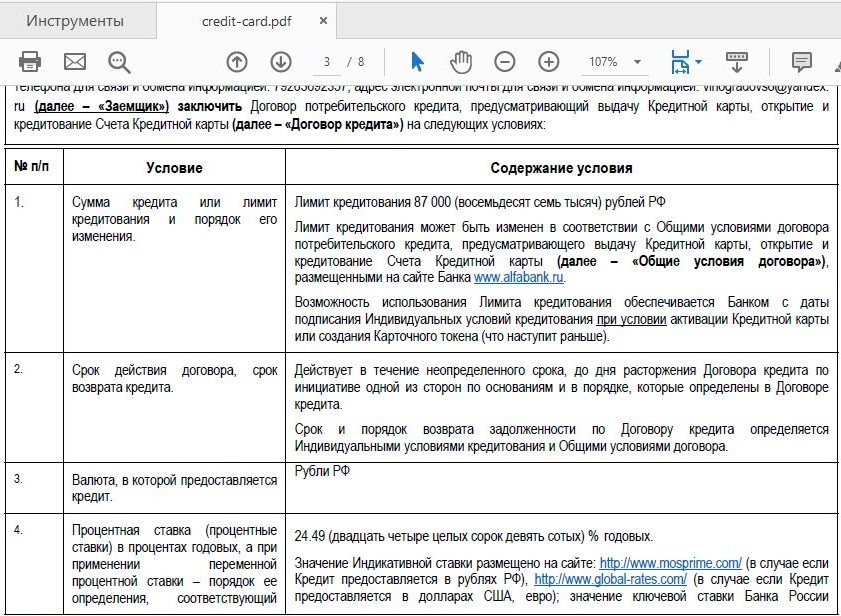Select the Print tool

28,61
